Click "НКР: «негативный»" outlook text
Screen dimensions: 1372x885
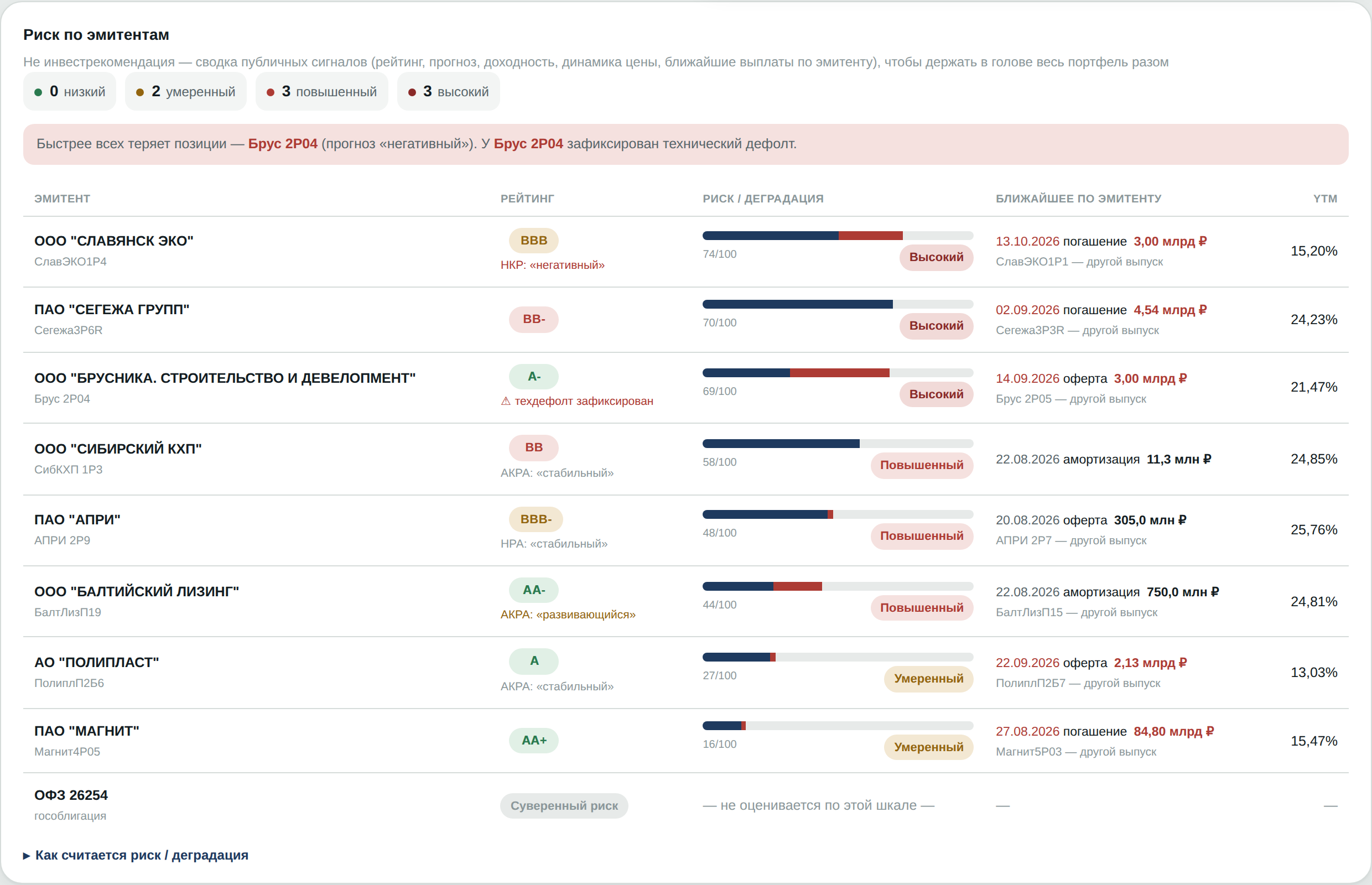(552, 265)
